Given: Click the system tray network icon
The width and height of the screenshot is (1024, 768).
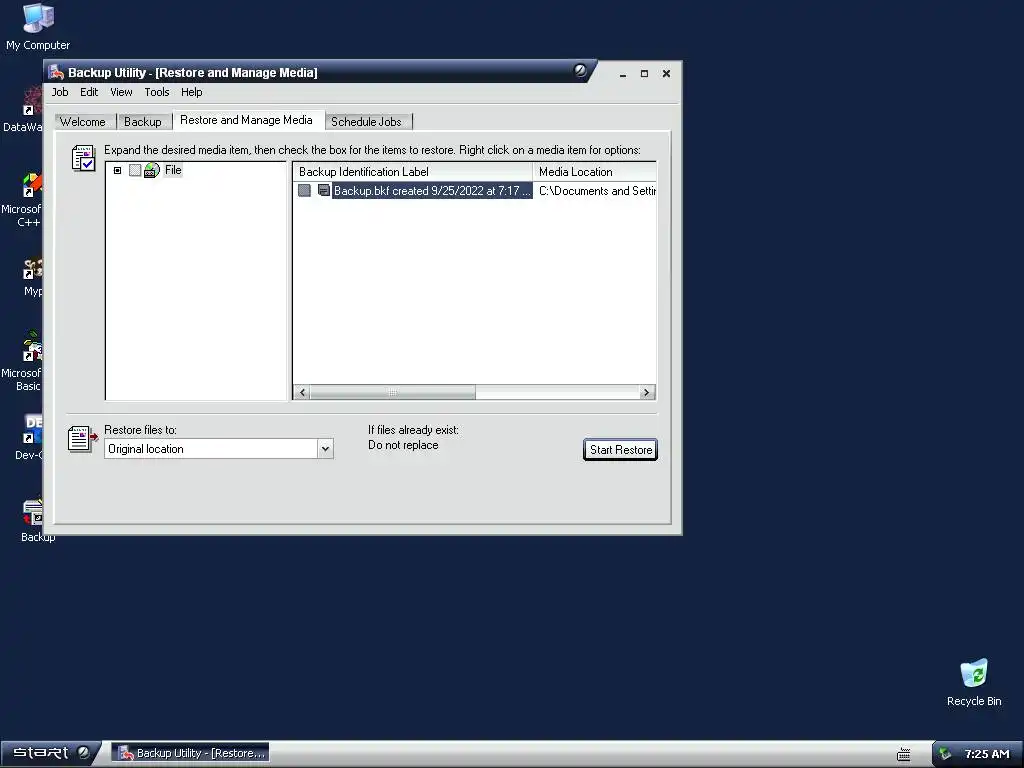Looking at the screenshot, I should pyautogui.click(x=945, y=754).
